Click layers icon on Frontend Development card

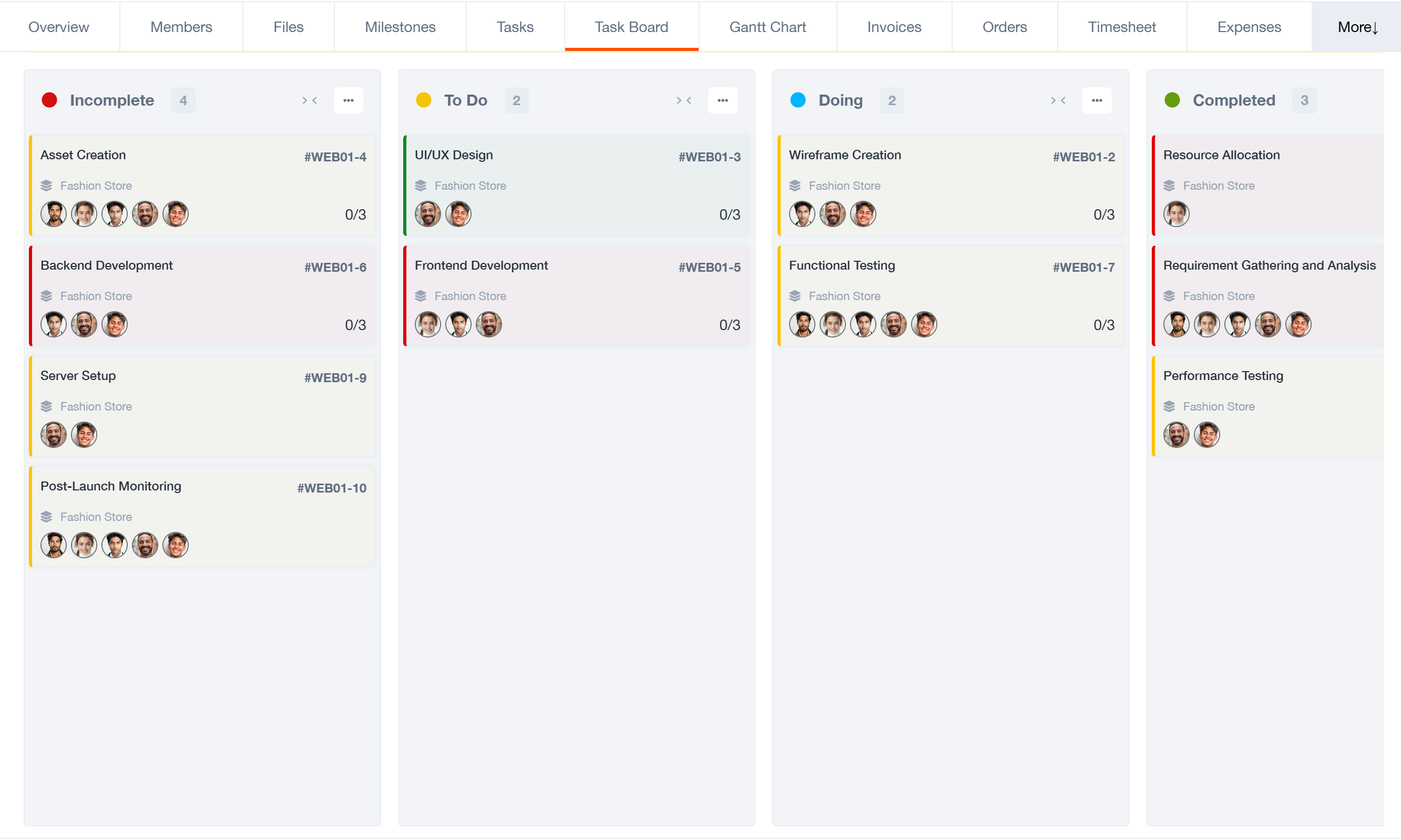click(x=421, y=296)
